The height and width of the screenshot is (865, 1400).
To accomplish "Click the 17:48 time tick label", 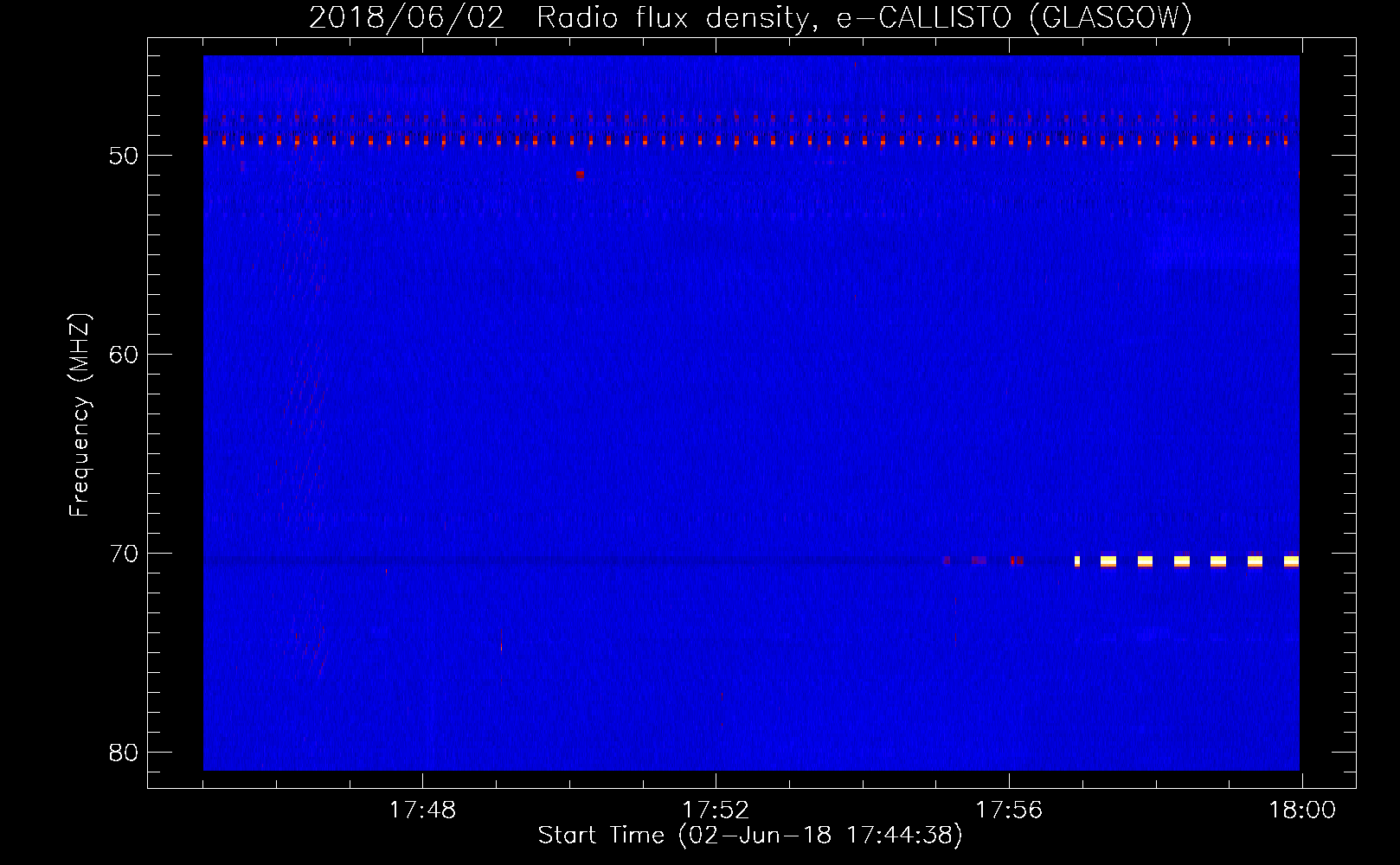I will click(422, 811).
